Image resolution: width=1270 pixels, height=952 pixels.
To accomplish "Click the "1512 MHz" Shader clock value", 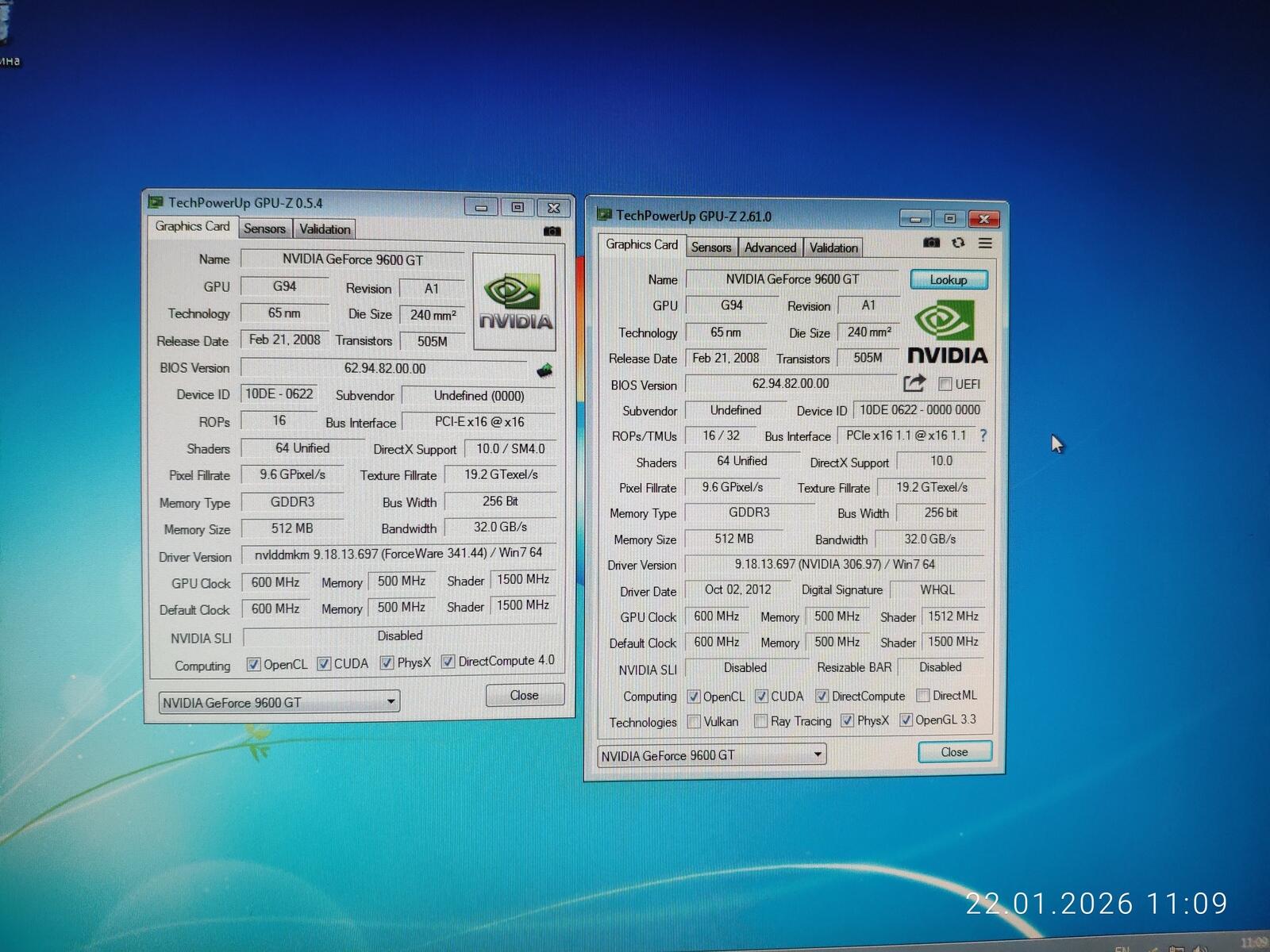I will pyautogui.click(x=953, y=616).
